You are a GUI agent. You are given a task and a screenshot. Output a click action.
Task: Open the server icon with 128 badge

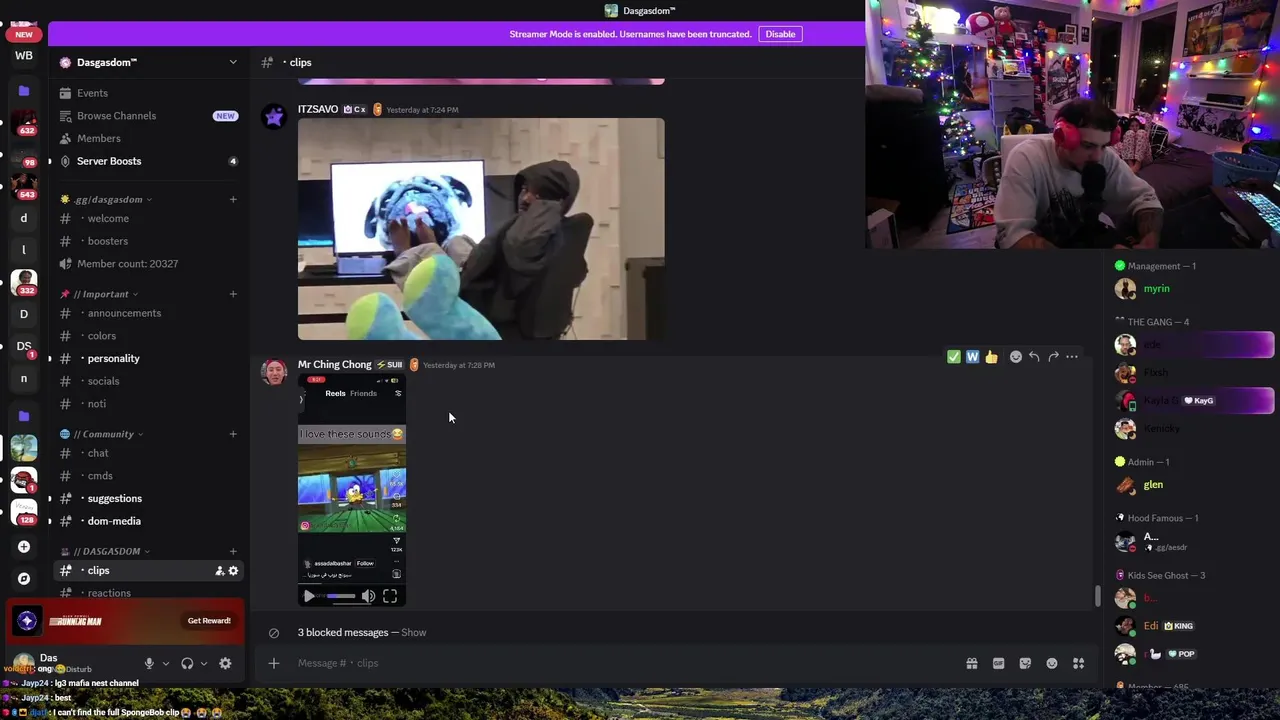24,512
